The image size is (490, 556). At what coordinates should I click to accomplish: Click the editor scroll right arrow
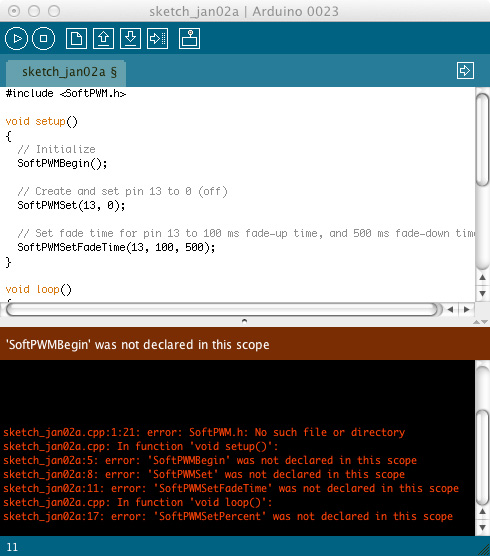pyautogui.click(x=467, y=310)
